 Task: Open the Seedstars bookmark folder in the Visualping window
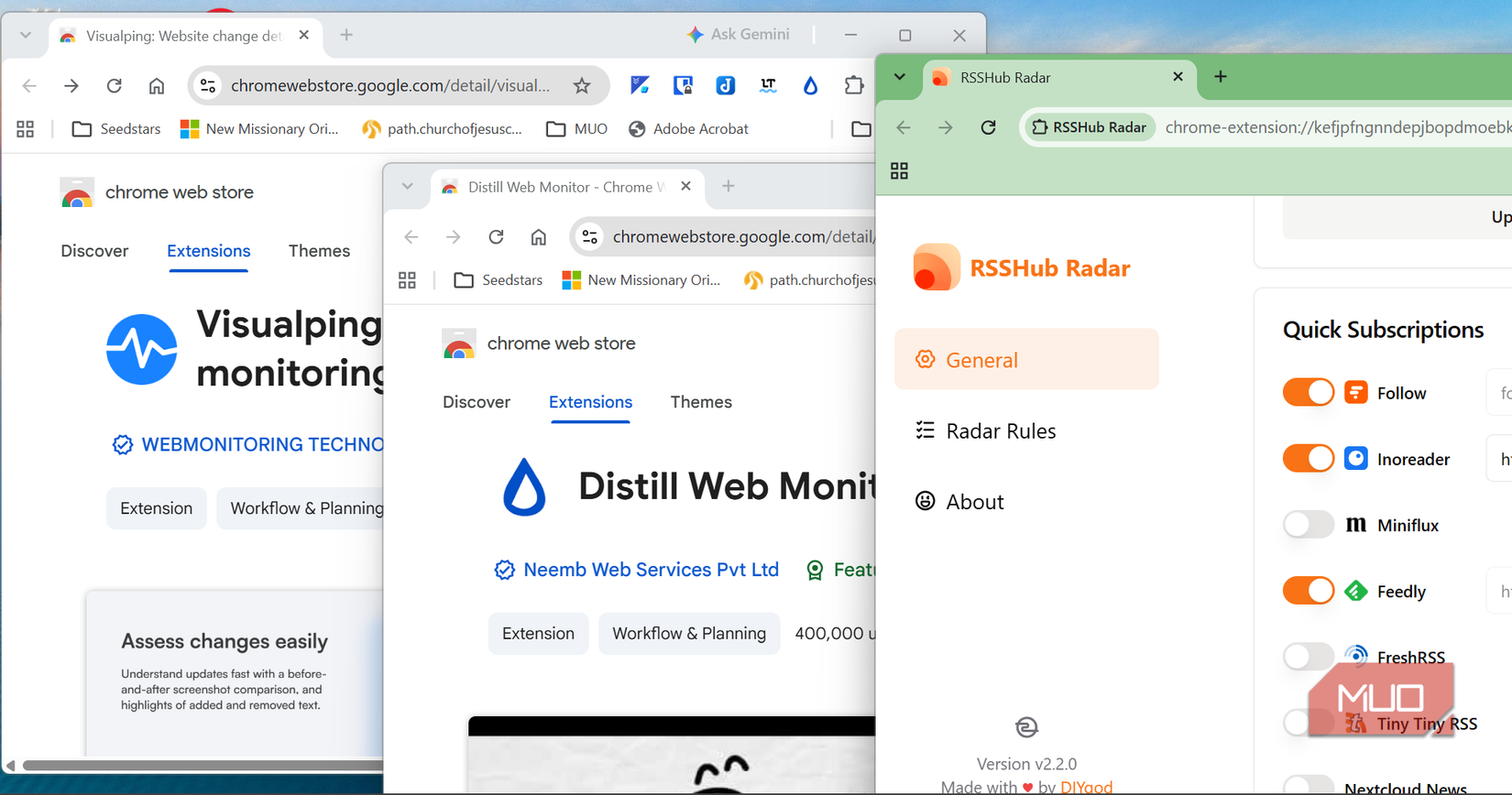pyautogui.click(x=116, y=129)
